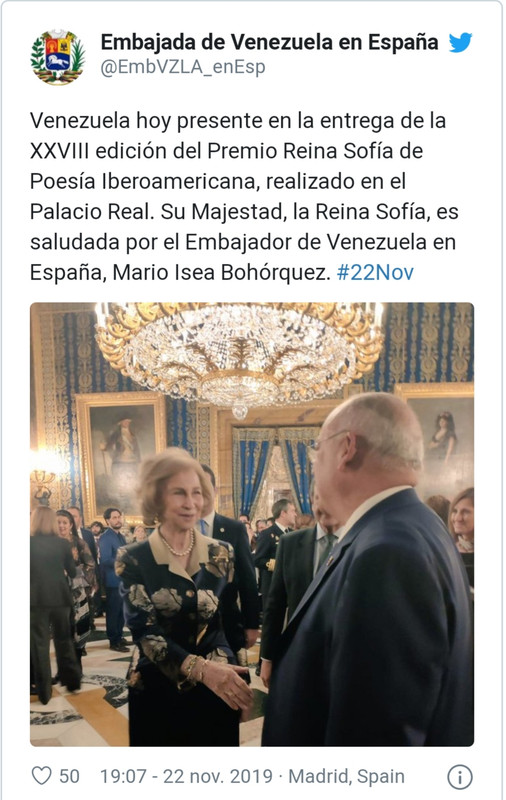Image resolution: width=506 pixels, height=800 pixels.
Task: Open the Embajada de Venezuela en España profile name
Action: click(269, 42)
